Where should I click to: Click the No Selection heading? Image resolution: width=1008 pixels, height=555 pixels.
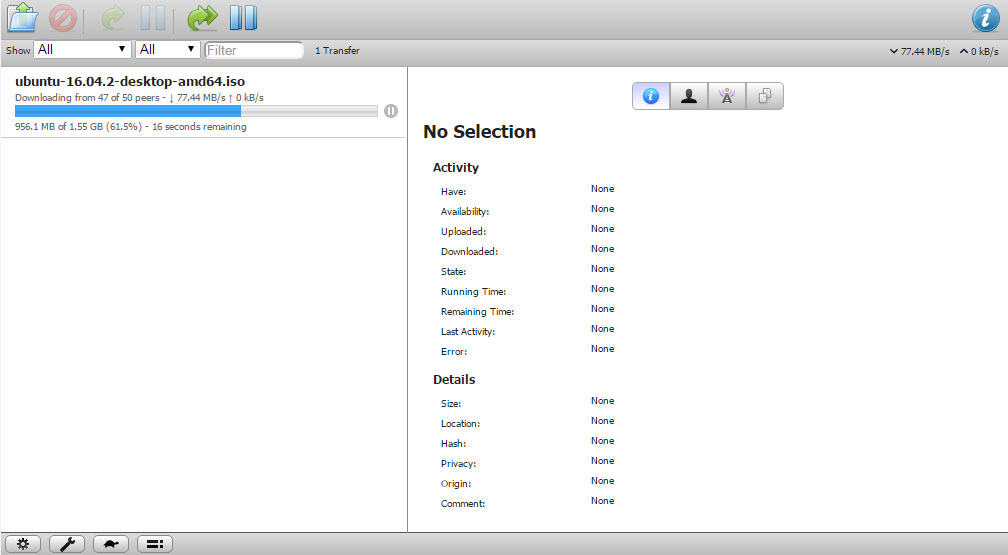click(x=480, y=132)
